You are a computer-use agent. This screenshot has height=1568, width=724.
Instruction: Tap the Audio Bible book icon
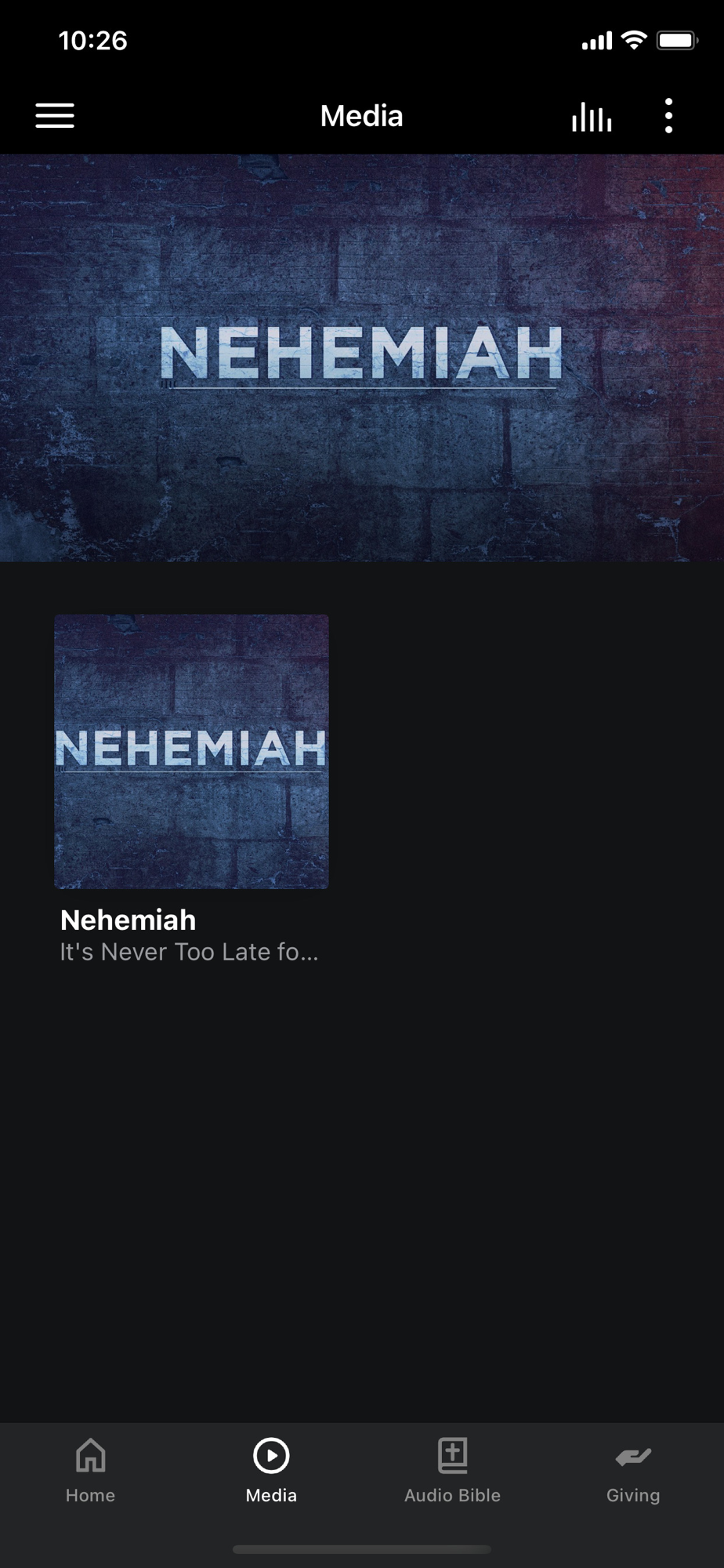452,1456
